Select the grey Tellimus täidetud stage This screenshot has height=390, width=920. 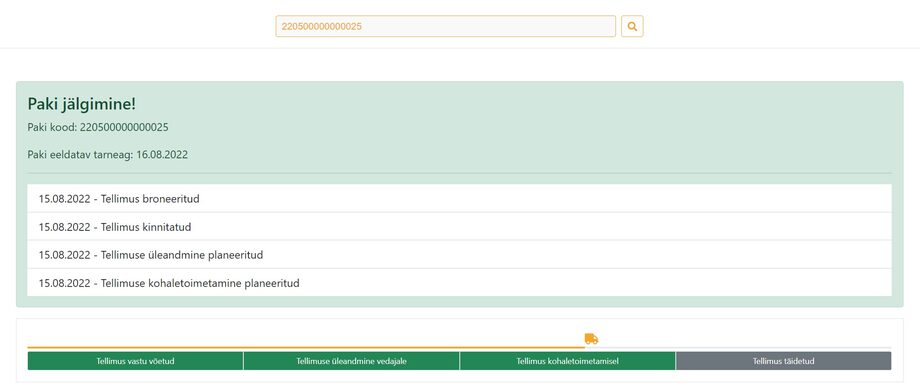pos(783,361)
